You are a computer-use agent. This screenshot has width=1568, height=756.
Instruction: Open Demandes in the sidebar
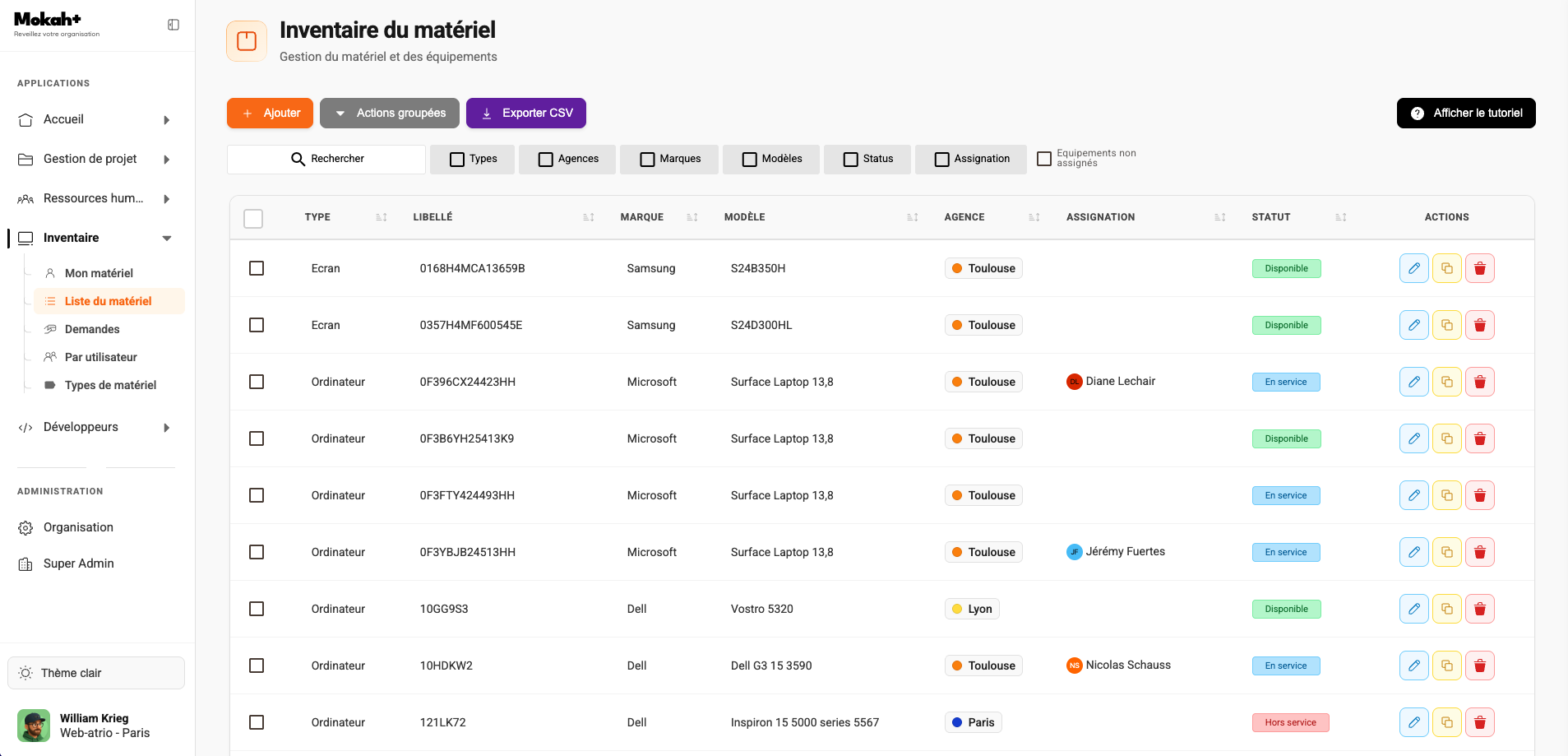coord(92,329)
